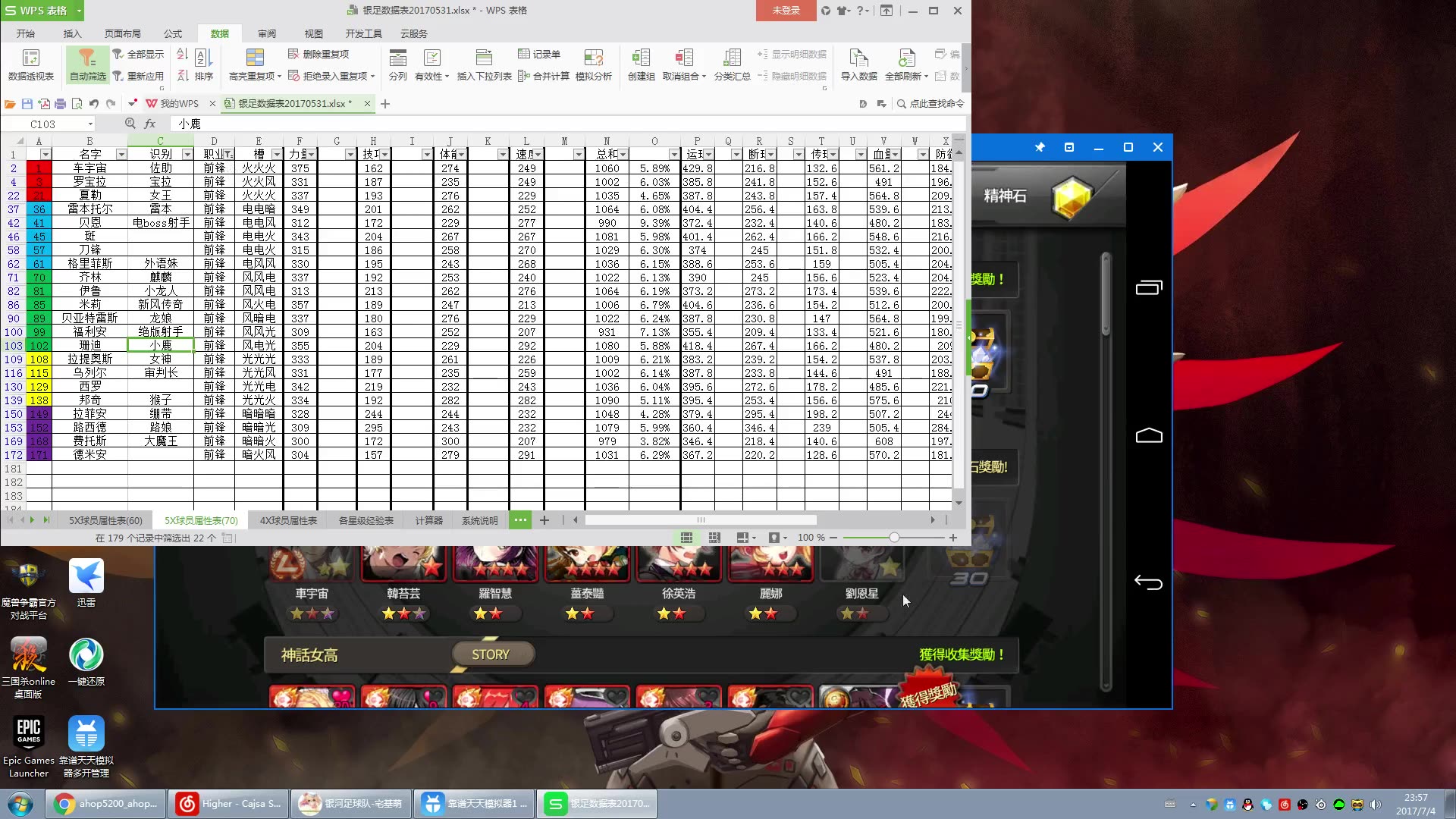Switch to the 开始 ribbon tab
This screenshot has height=819, width=1456.
(x=26, y=33)
